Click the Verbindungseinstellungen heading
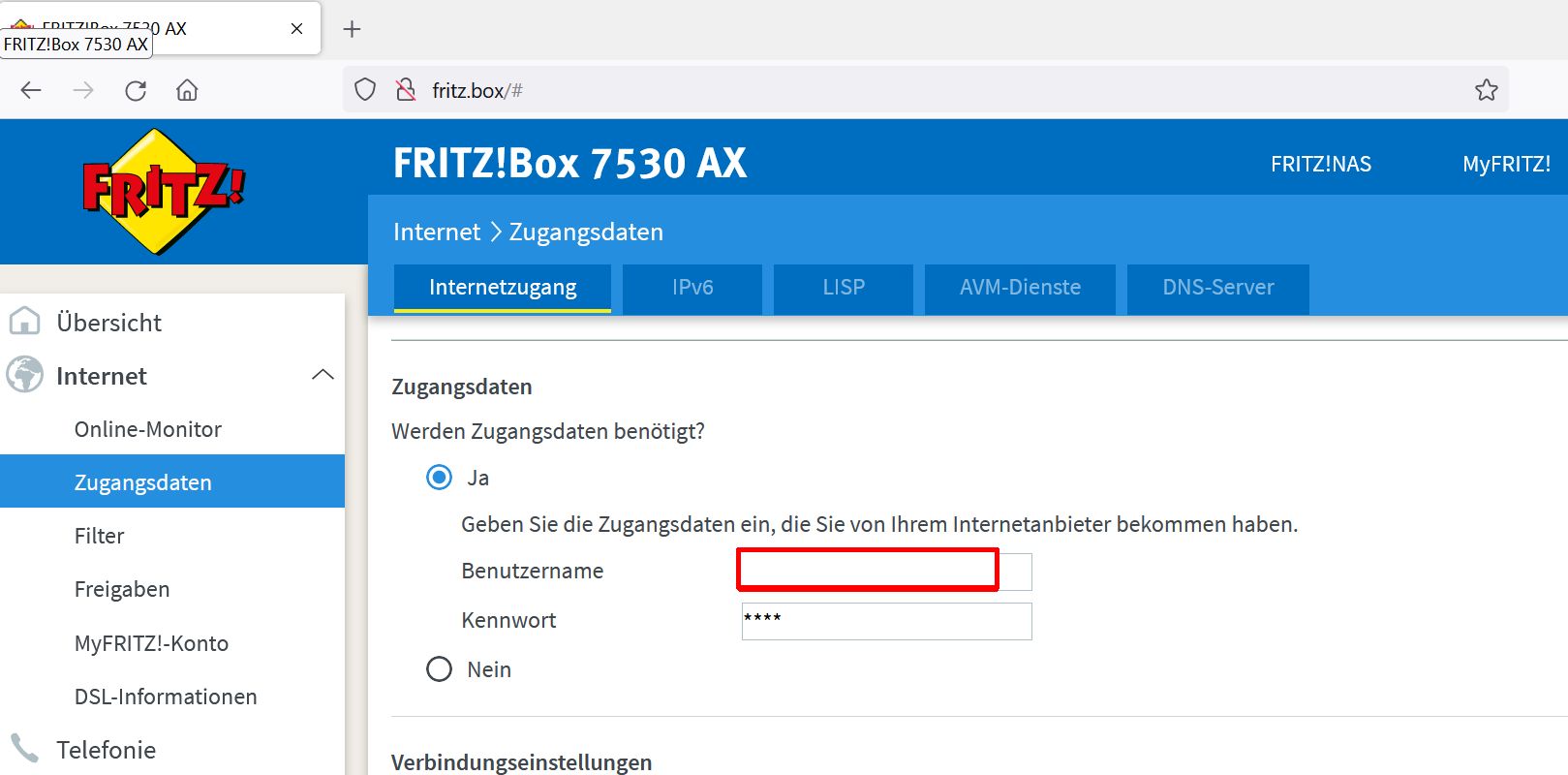Image resolution: width=1568 pixels, height=775 pixels. point(522,762)
